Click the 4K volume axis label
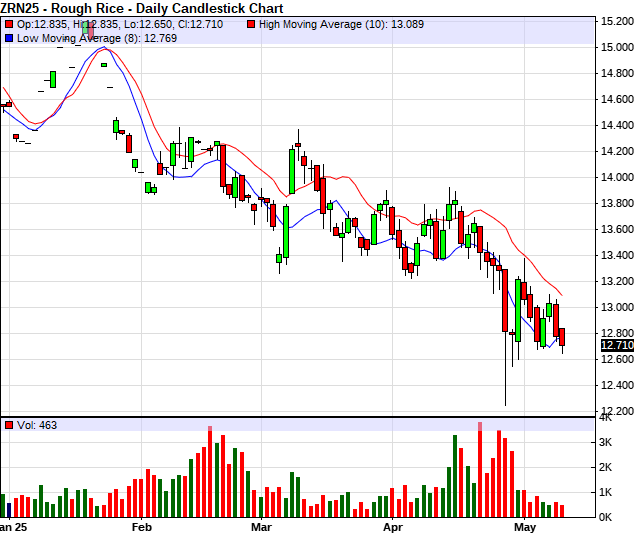 point(605,418)
